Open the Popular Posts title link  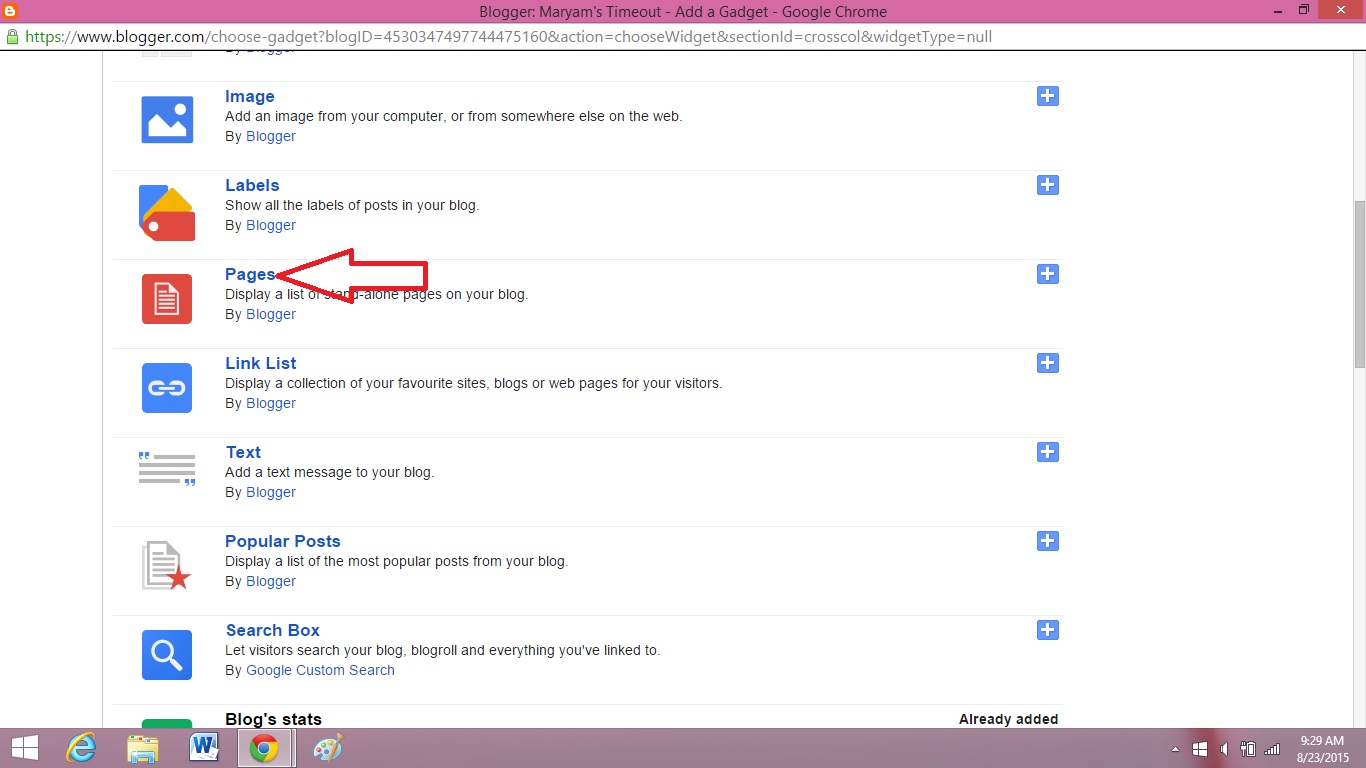(x=283, y=542)
